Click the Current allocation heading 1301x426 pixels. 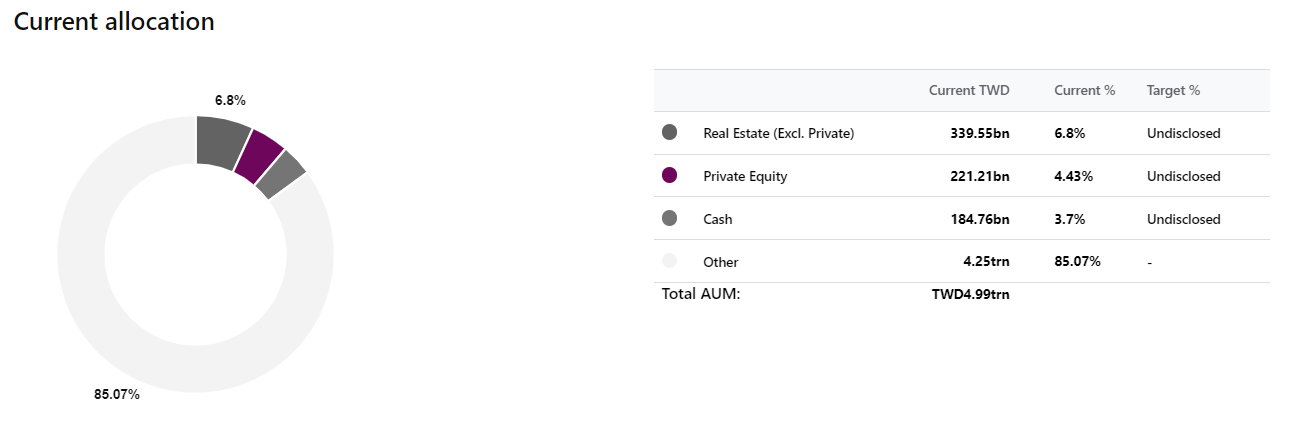114,21
